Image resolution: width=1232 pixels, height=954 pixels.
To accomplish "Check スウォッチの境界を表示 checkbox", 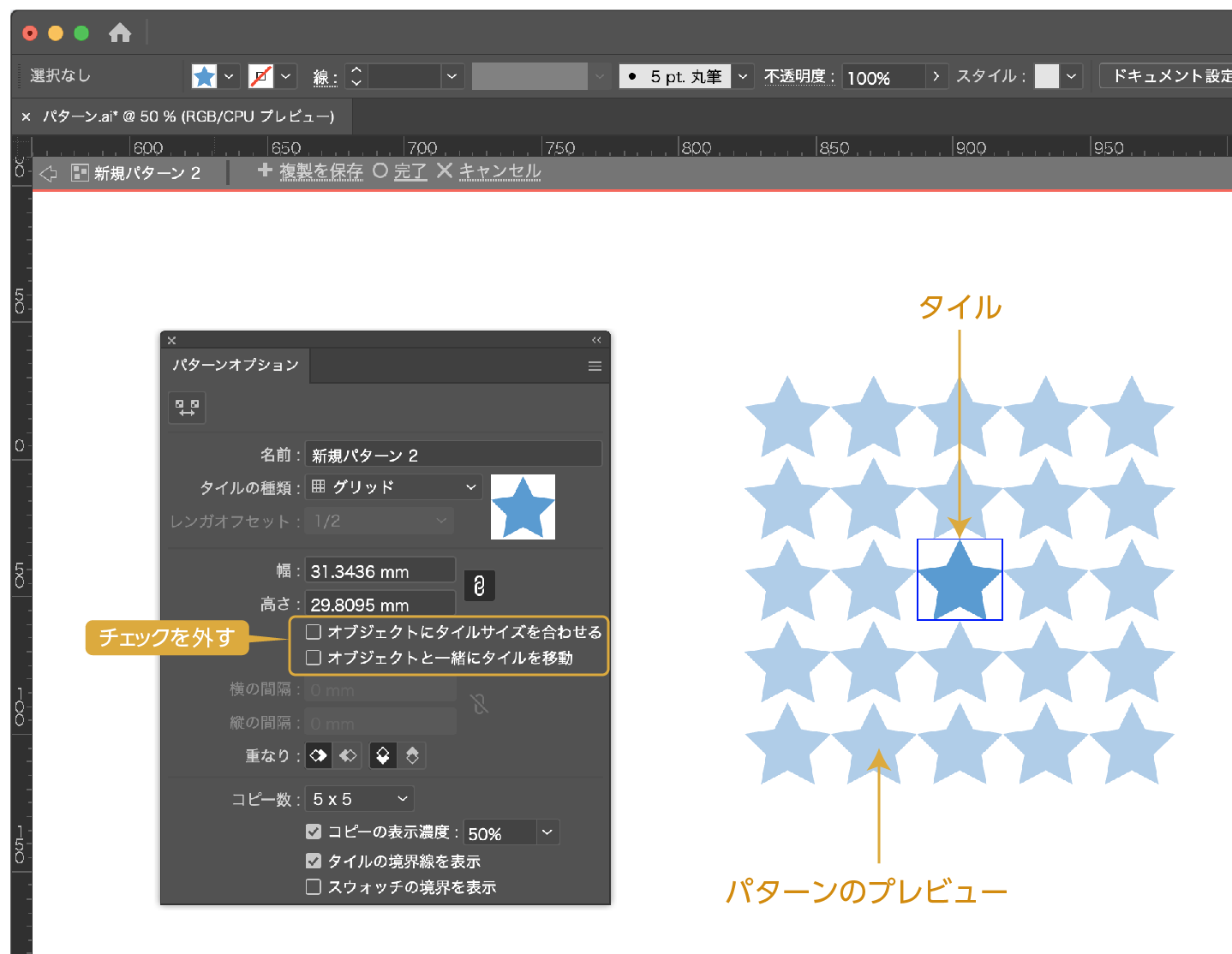I will [314, 887].
